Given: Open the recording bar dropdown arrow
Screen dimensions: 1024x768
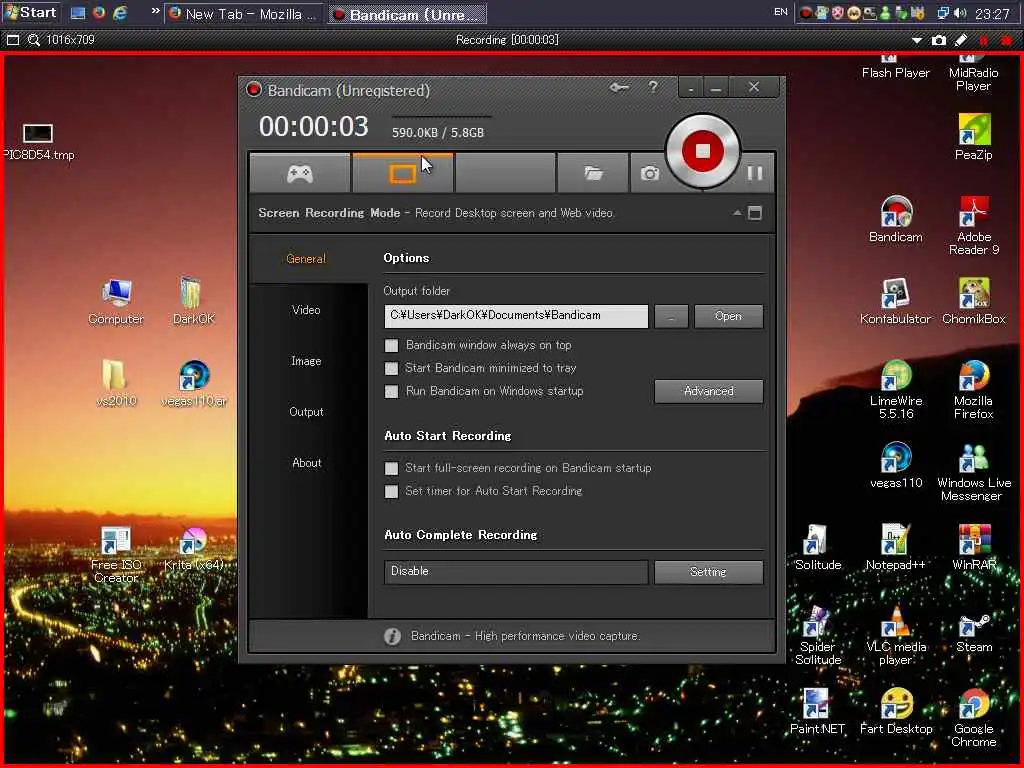Looking at the screenshot, I should pyautogui.click(x=917, y=40).
